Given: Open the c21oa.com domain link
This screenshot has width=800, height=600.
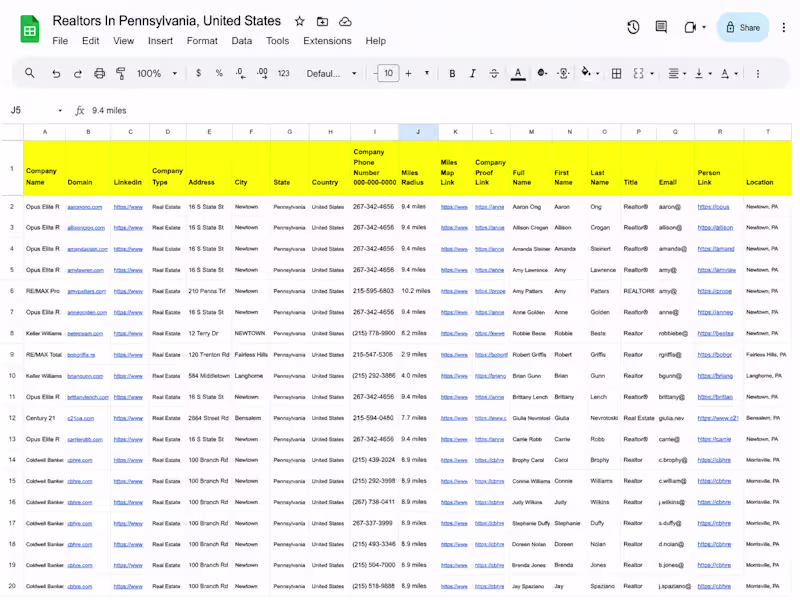Looking at the screenshot, I should 81,418.
